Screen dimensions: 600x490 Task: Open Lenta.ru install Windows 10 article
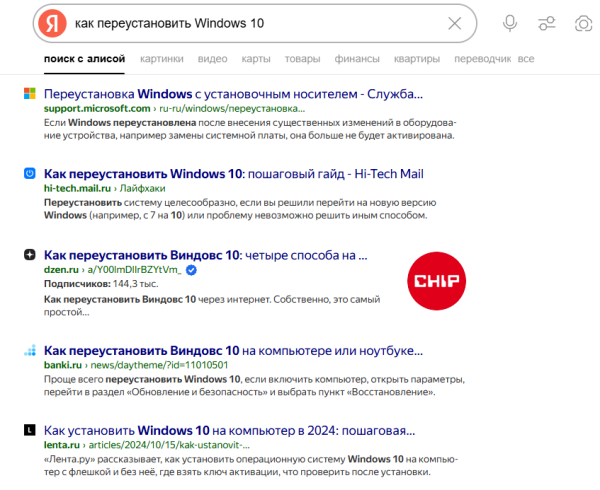[x=229, y=431]
